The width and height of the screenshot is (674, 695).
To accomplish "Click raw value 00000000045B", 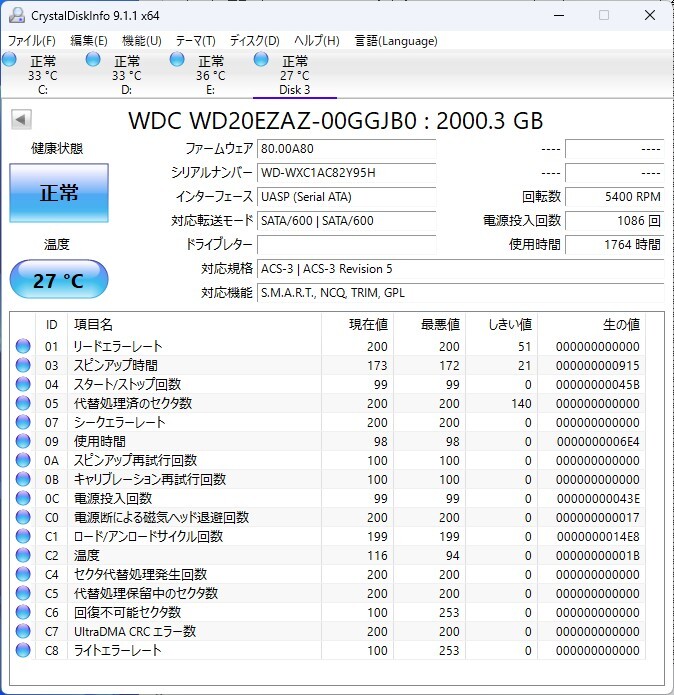I will tap(597, 385).
